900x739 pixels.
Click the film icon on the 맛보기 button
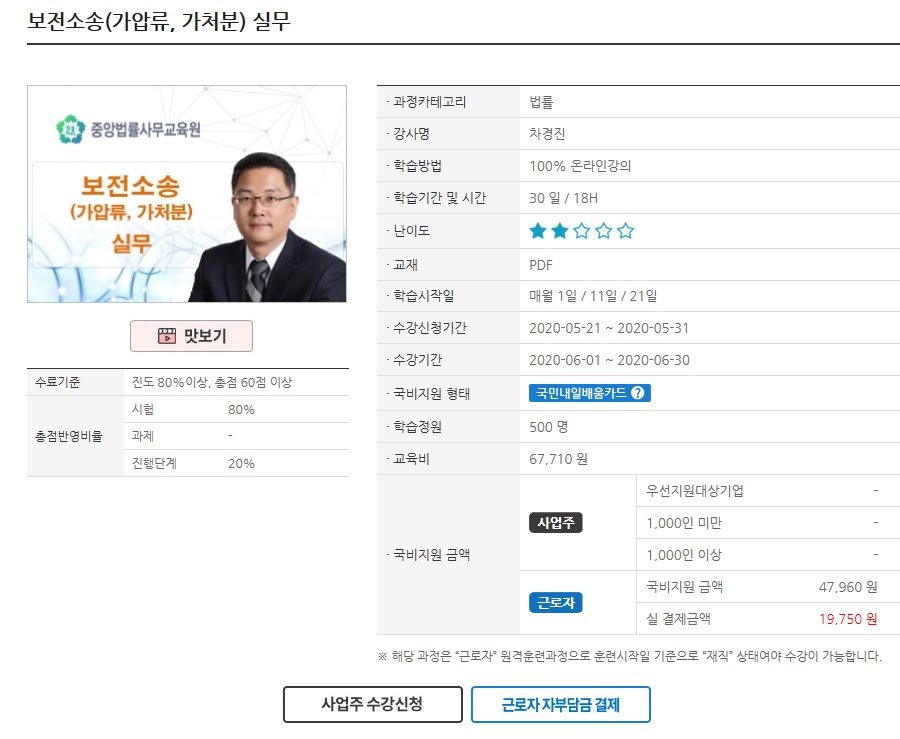[x=166, y=336]
